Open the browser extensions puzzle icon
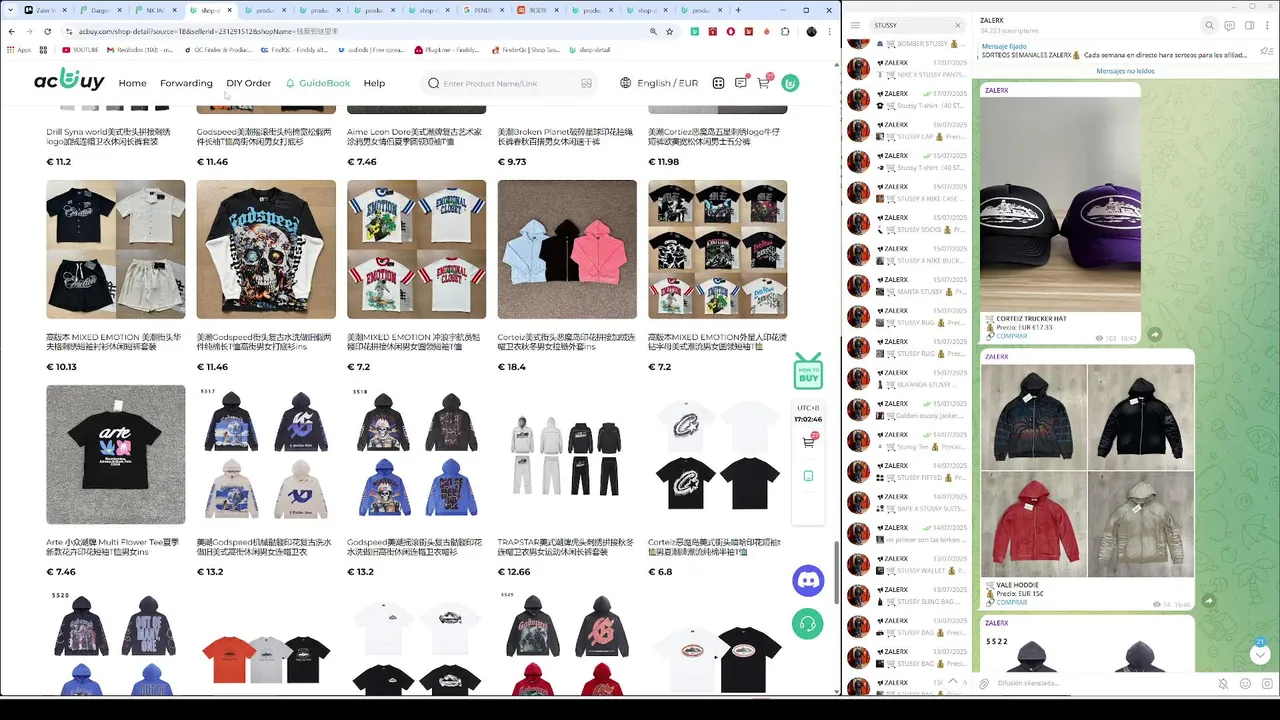The height and width of the screenshot is (720, 1280). (785, 31)
